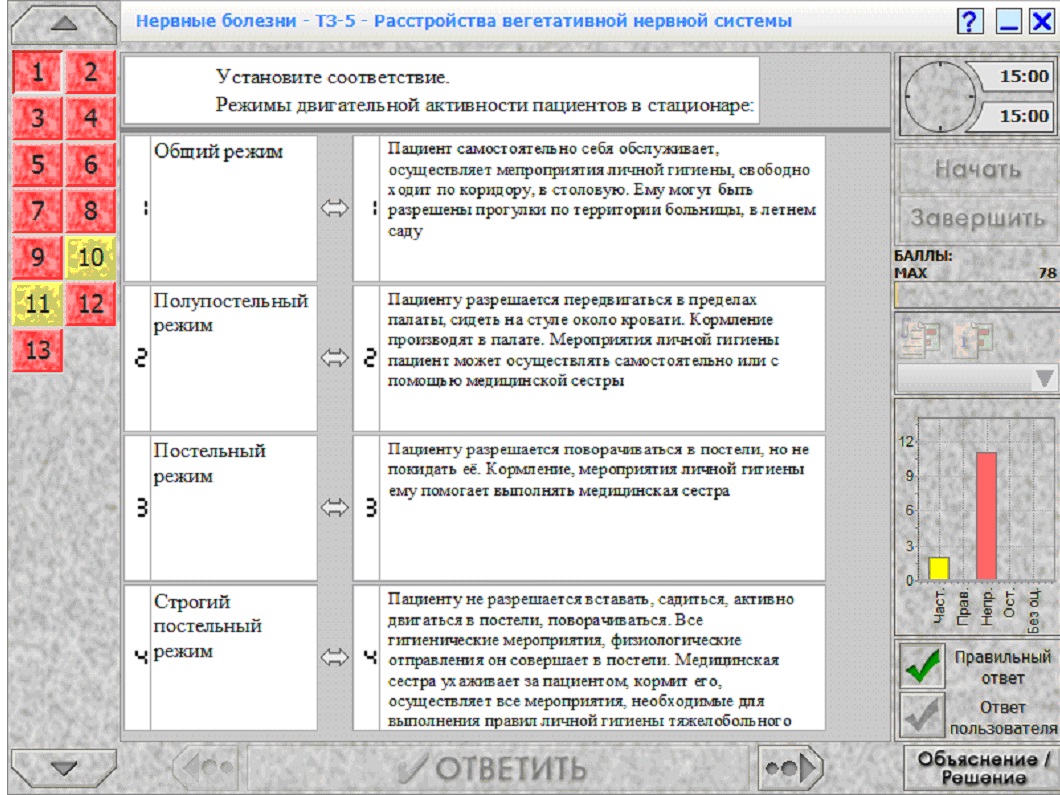Click the match arrow beside Строгий постельный режим
The width and height of the screenshot is (1060, 795).
335,656
